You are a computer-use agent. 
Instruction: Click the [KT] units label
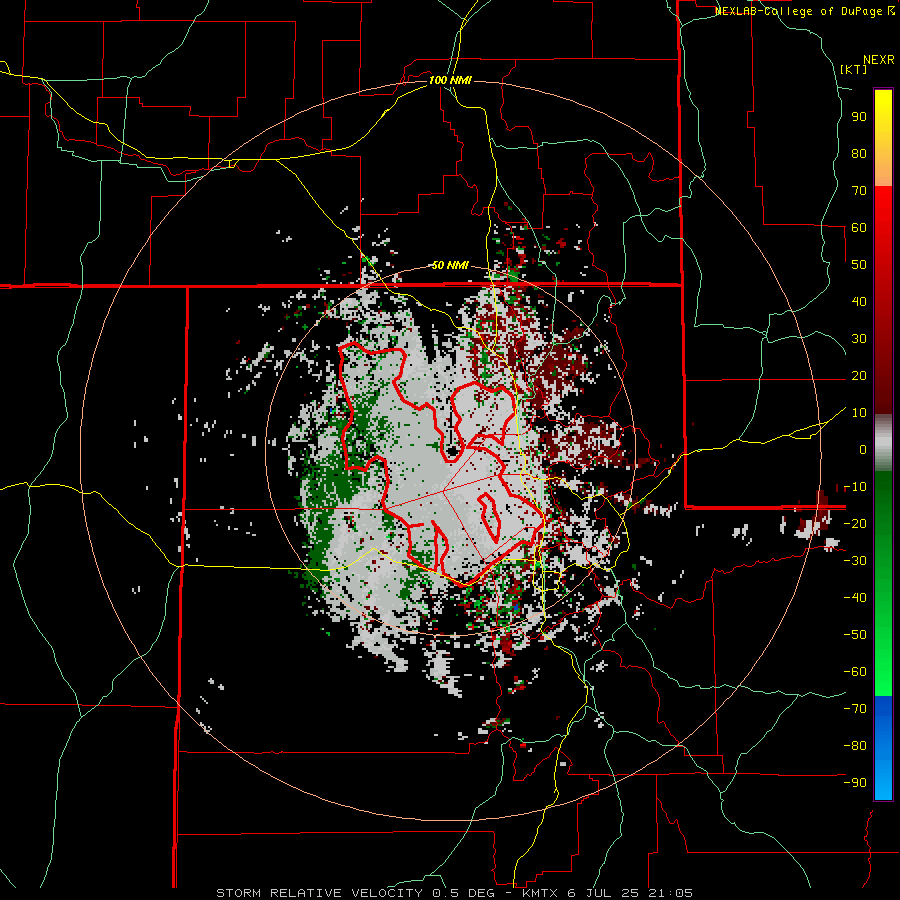click(853, 69)
